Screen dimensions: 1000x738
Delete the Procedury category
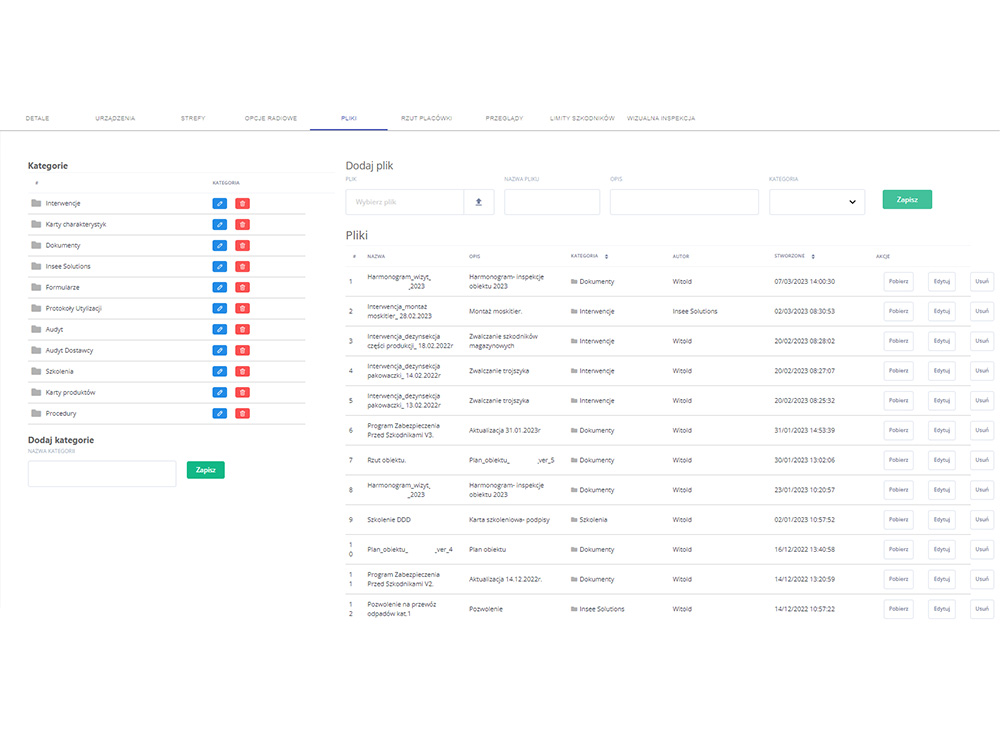(x=242, y=412)
